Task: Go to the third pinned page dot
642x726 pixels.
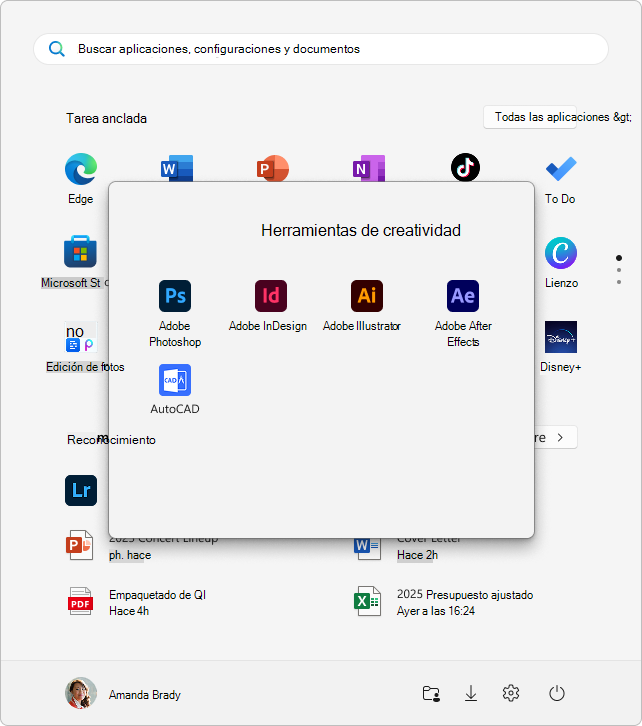Action: click(619, 282)
